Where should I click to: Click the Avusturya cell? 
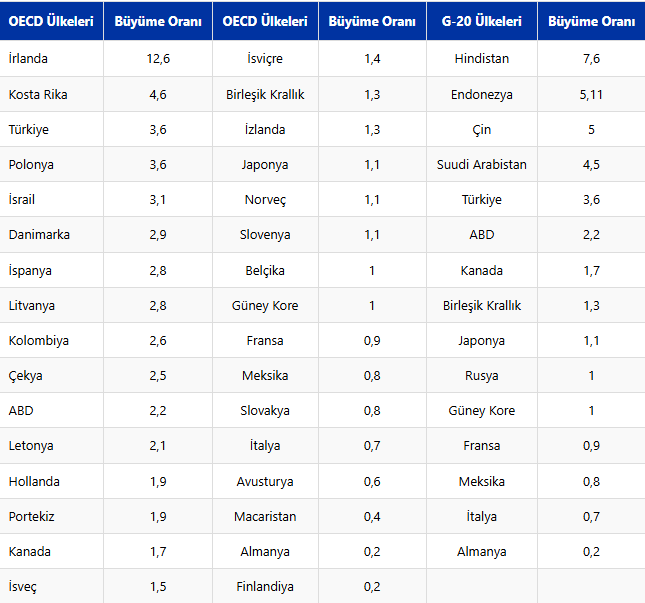[x=265, y=482]
